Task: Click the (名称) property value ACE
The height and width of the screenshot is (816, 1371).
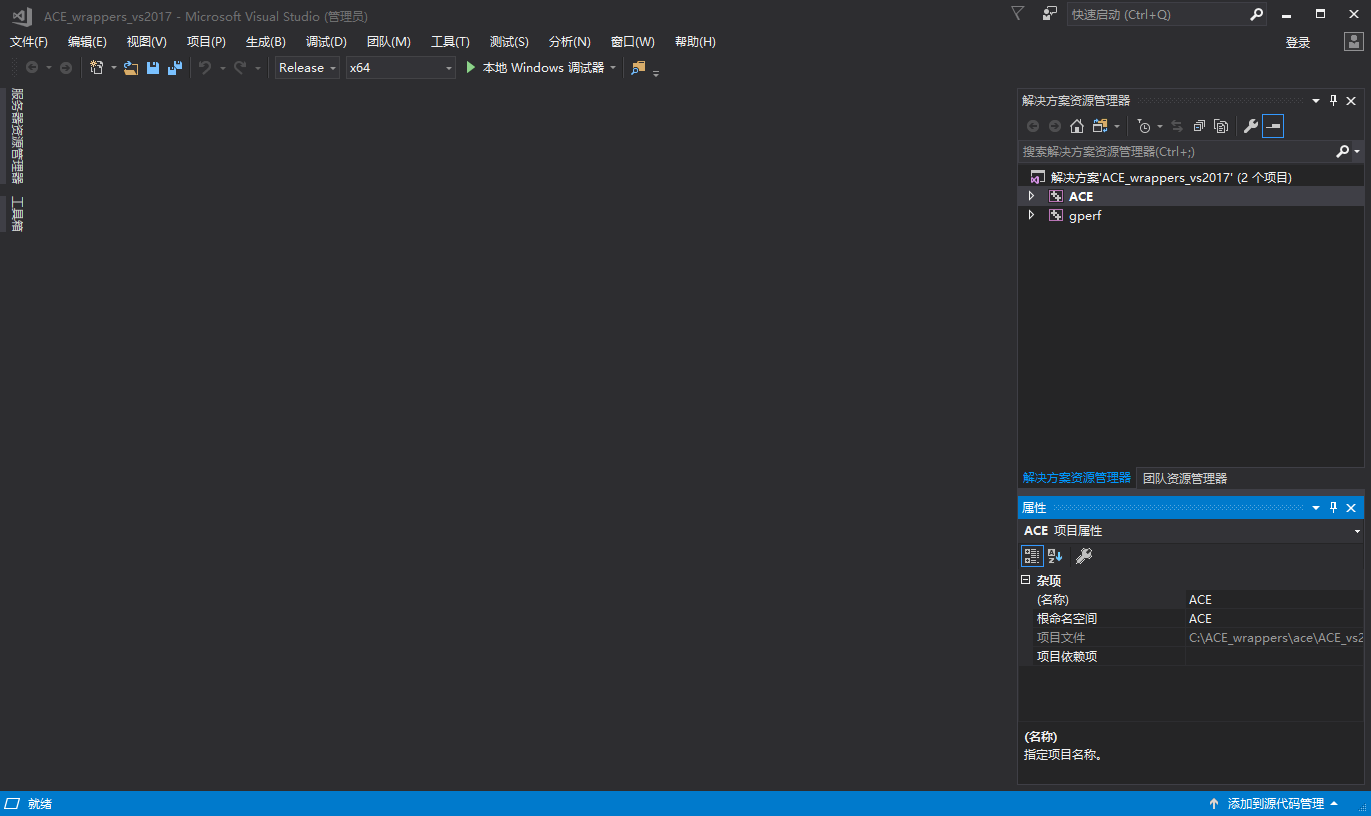Action: (1276, 599)
